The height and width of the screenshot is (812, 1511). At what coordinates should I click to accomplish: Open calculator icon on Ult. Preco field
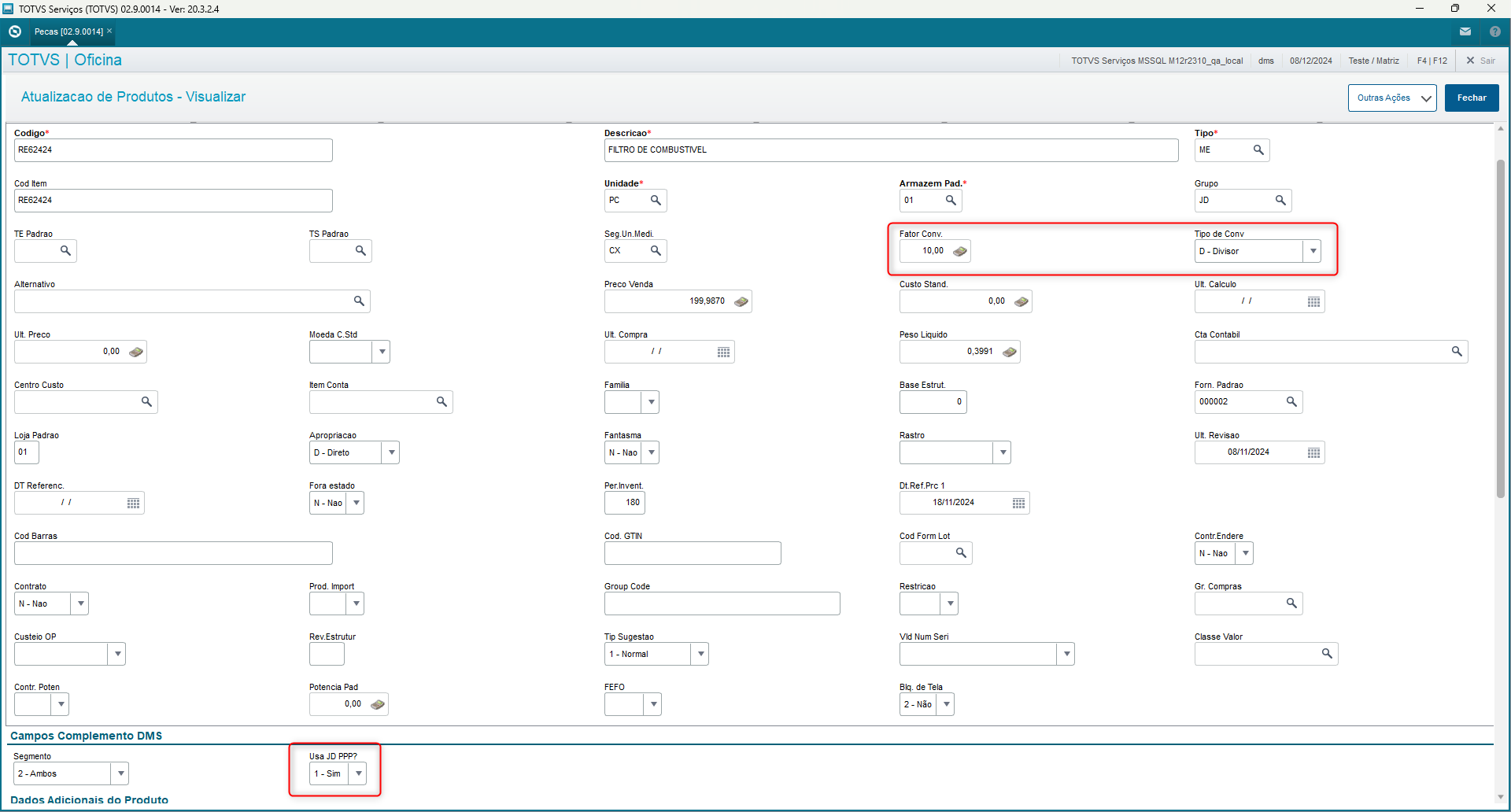pos(135,352)
